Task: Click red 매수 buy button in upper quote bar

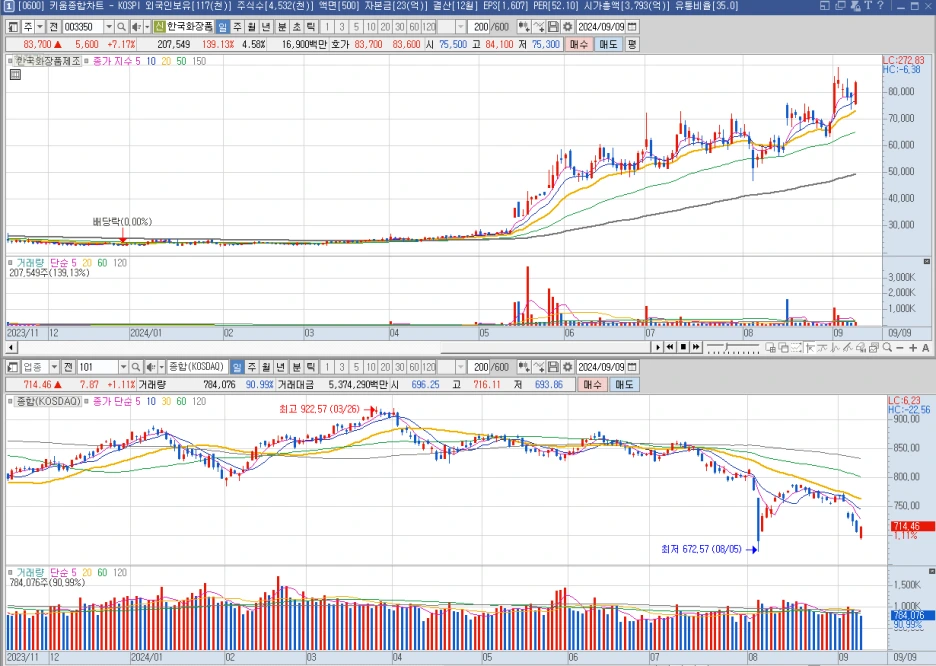Action: click(578, 44)
